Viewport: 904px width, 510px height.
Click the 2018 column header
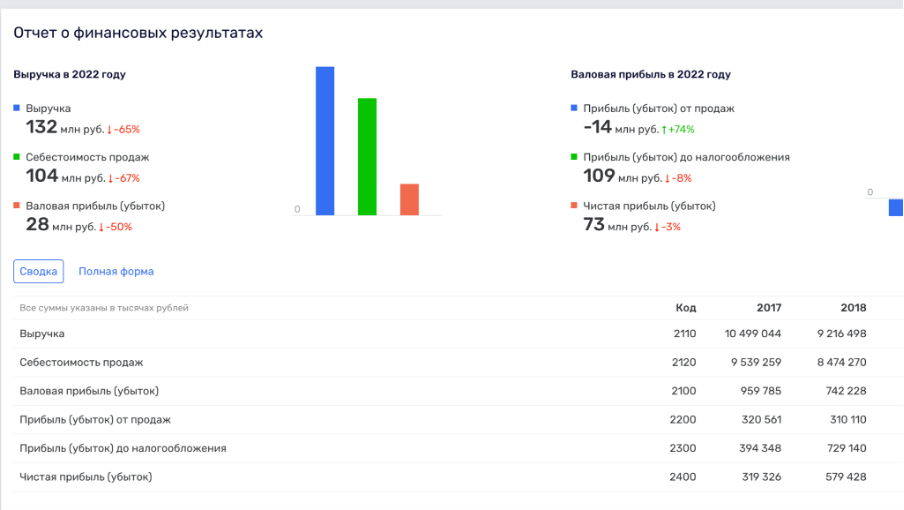tap(854, 308)
